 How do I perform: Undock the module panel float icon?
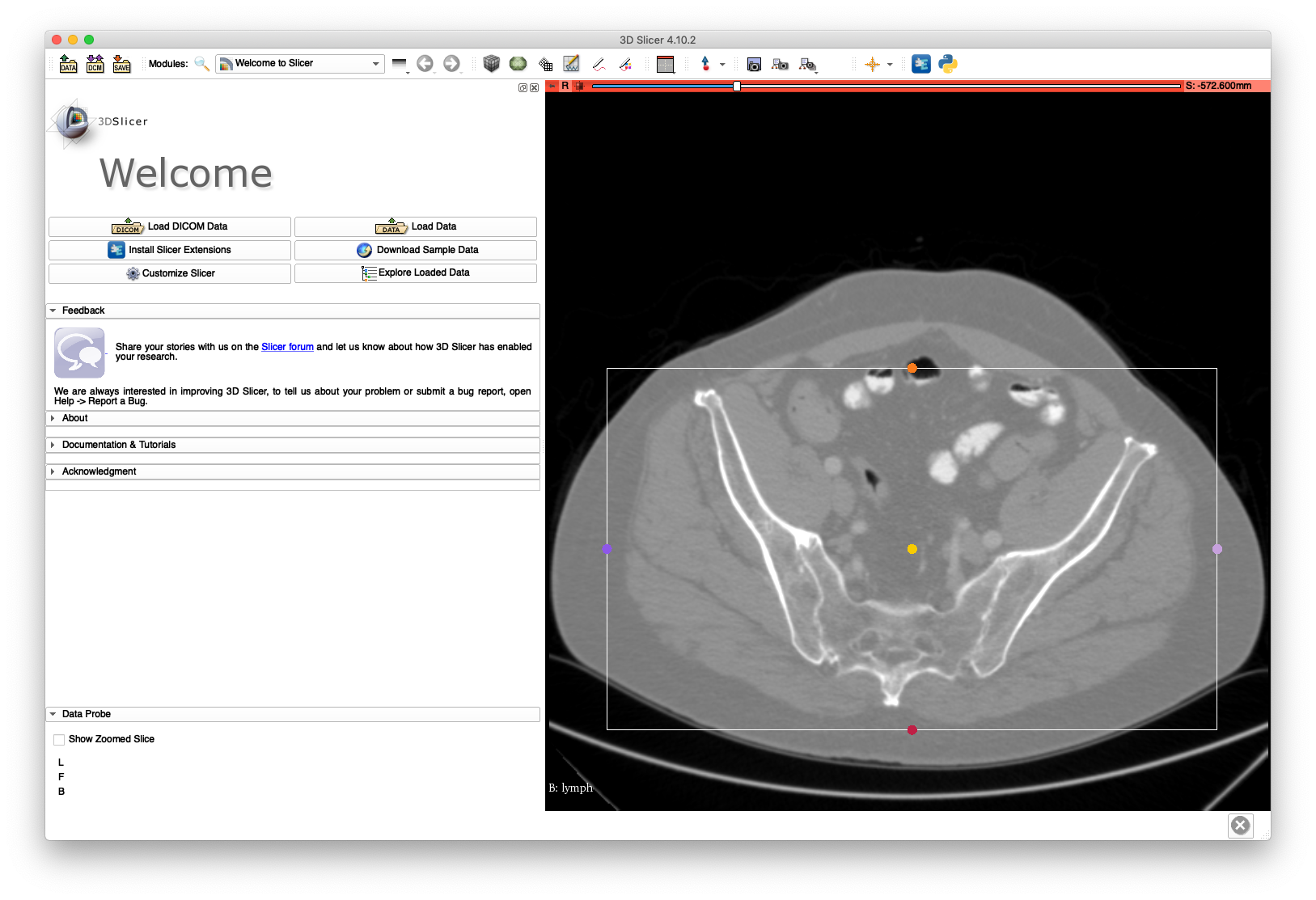coord(523,87)
